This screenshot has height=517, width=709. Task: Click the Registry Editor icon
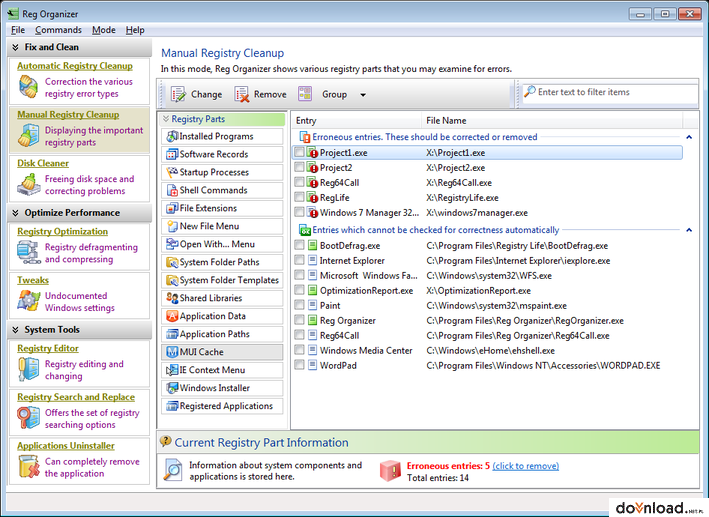(28, 369)
